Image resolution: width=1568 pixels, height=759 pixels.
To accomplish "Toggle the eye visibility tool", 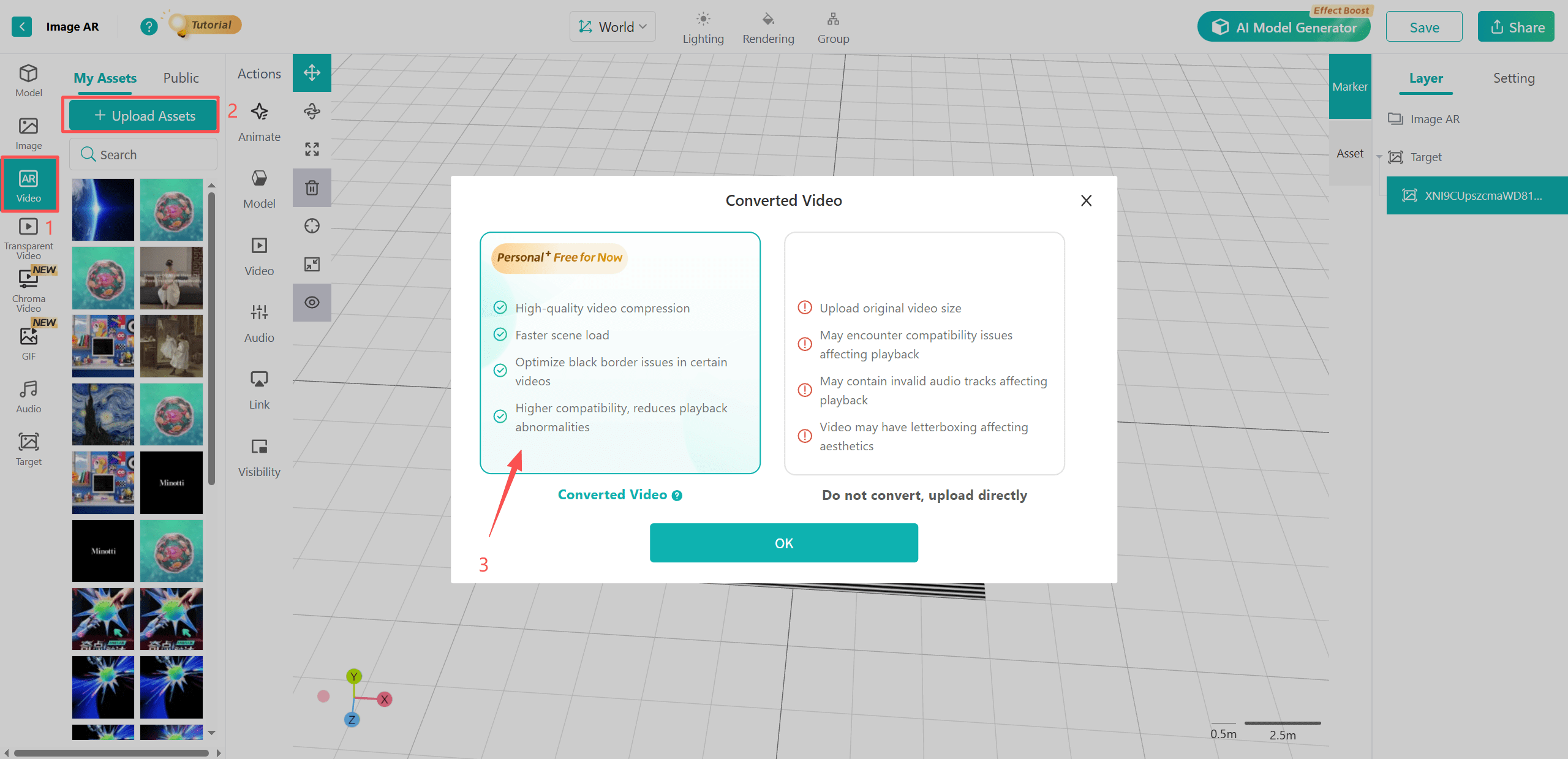I will pos(312,302).
